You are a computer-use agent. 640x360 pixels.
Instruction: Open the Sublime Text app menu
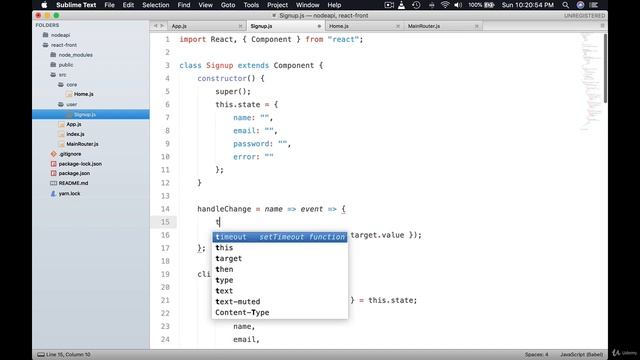(76, 5)
